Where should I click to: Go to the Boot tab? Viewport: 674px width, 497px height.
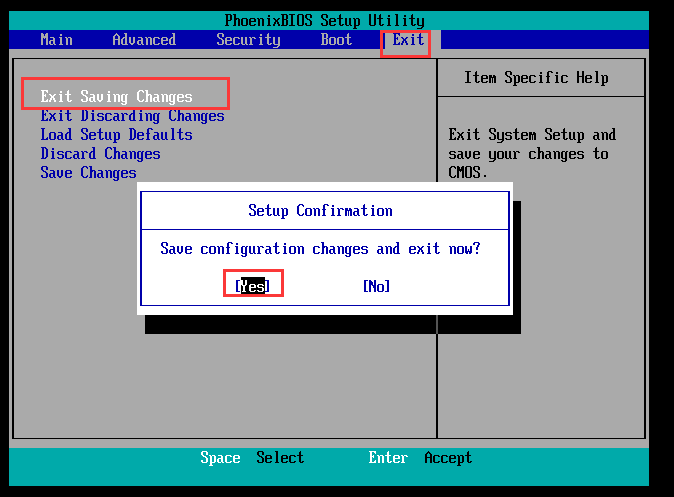click(336, 40)
